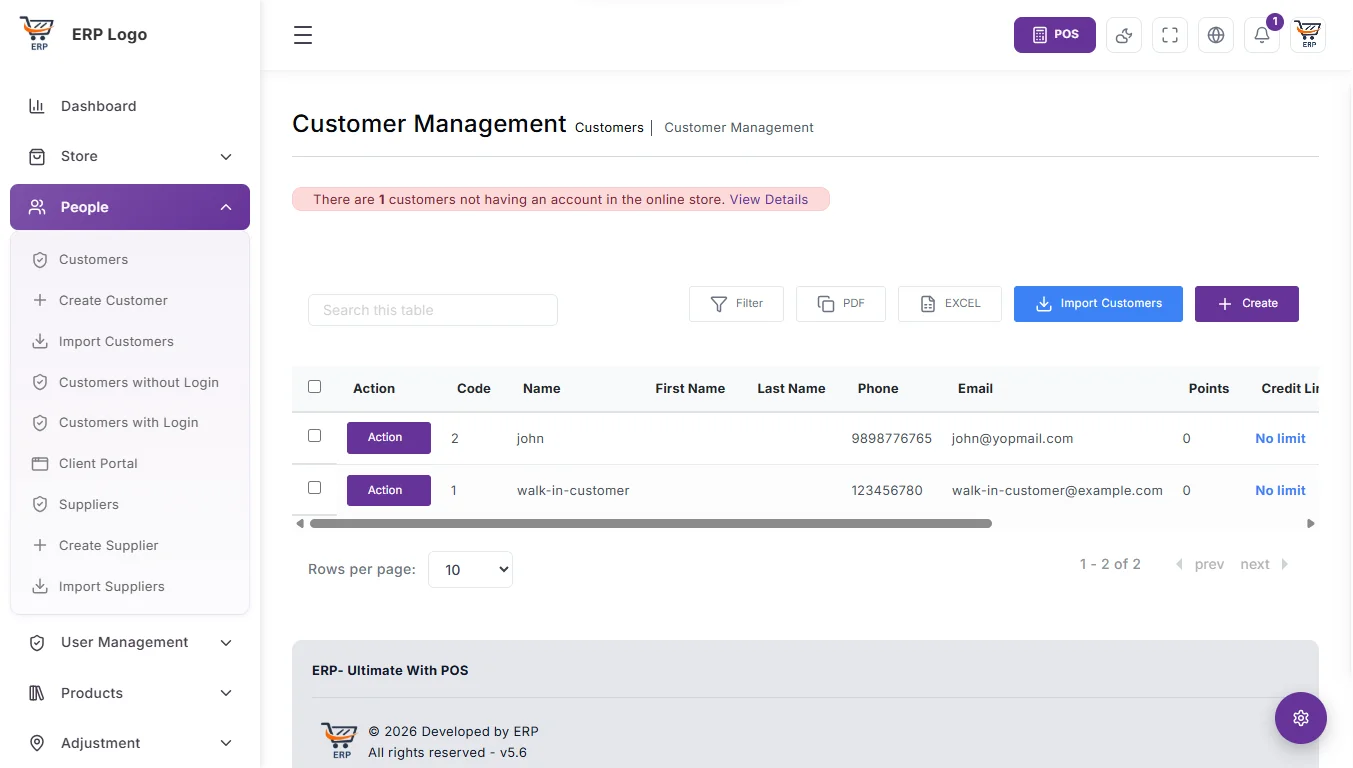
Task: Sort by the Name column header
Action: 542,388
